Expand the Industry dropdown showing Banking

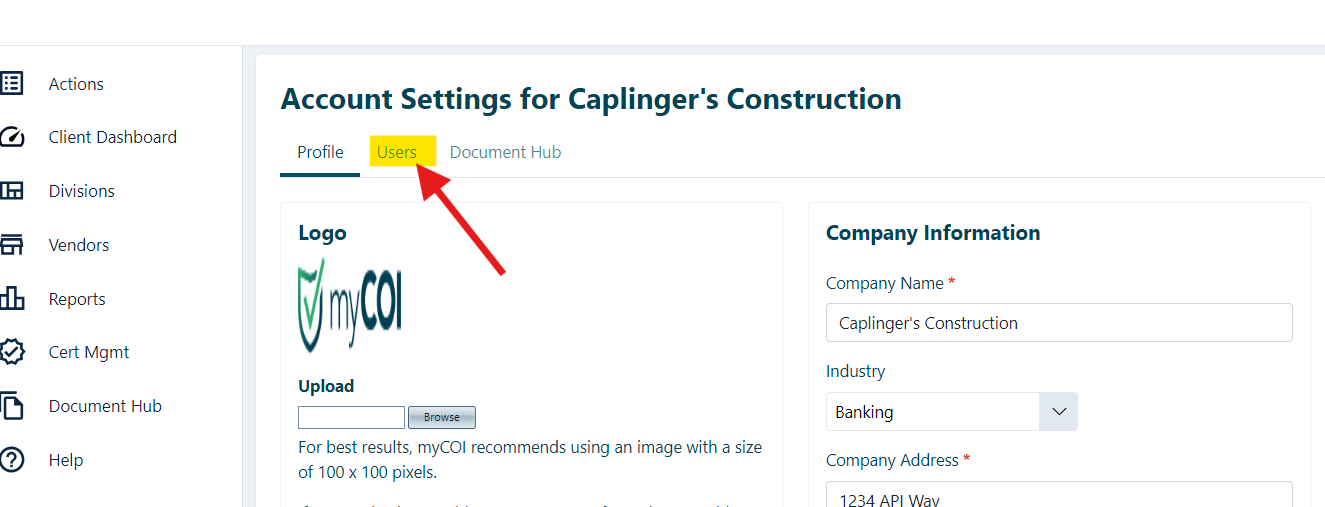pyautogui.click(x=951, y=412)
